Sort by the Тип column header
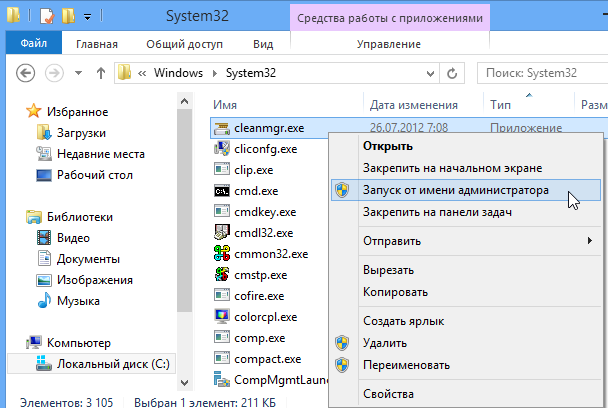This screenshot has width=608, height=408. 529,105
